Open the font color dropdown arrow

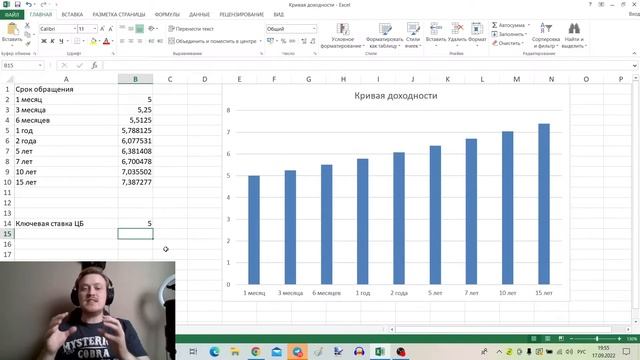click(112, 41)
